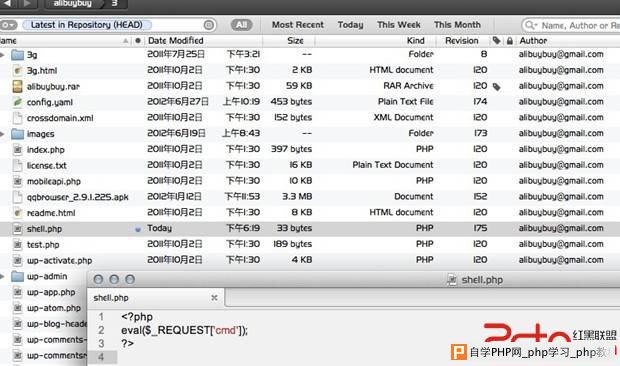The image size is (620, 366).
Task: Open the Latest in Repository (HEAD) revision selector
Action: (x=87, y=25)
